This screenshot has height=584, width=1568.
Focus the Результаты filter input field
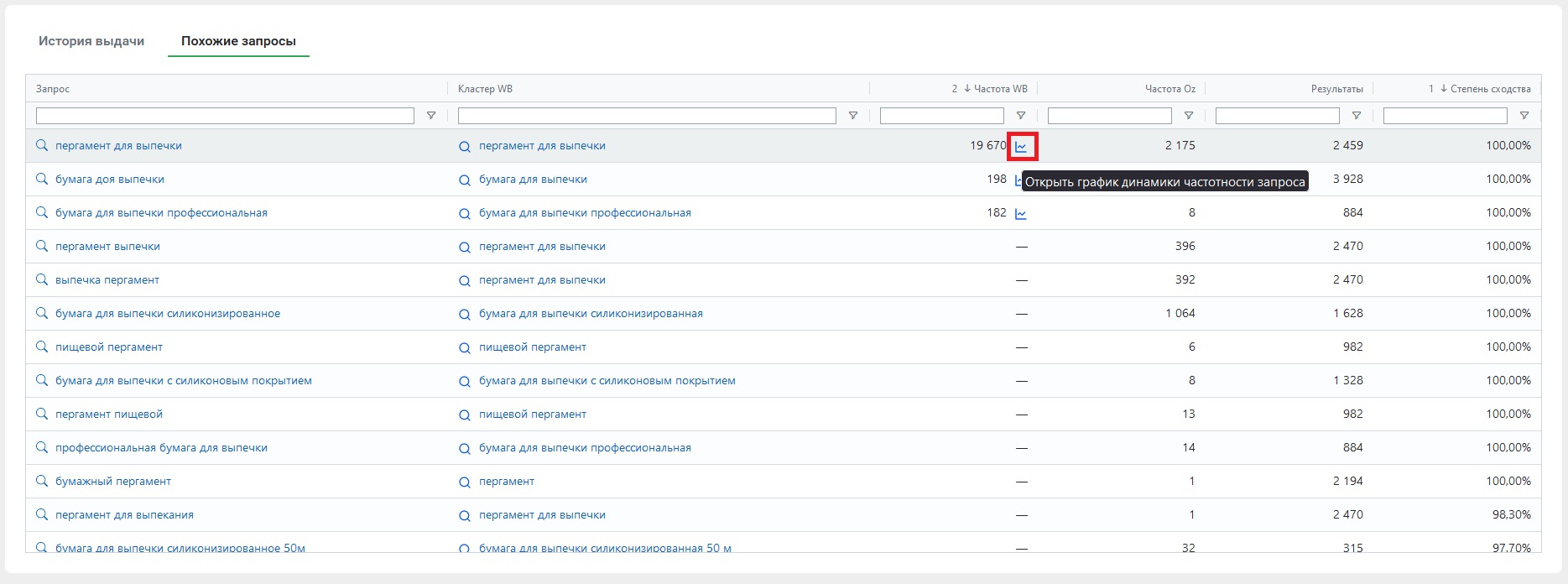point(1277,116)
